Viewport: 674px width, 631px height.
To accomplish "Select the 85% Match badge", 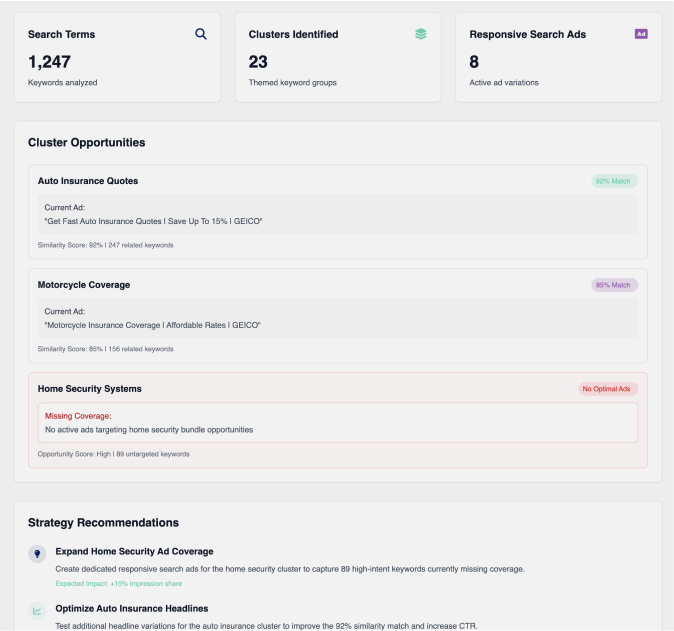I will tap(613, 285).
